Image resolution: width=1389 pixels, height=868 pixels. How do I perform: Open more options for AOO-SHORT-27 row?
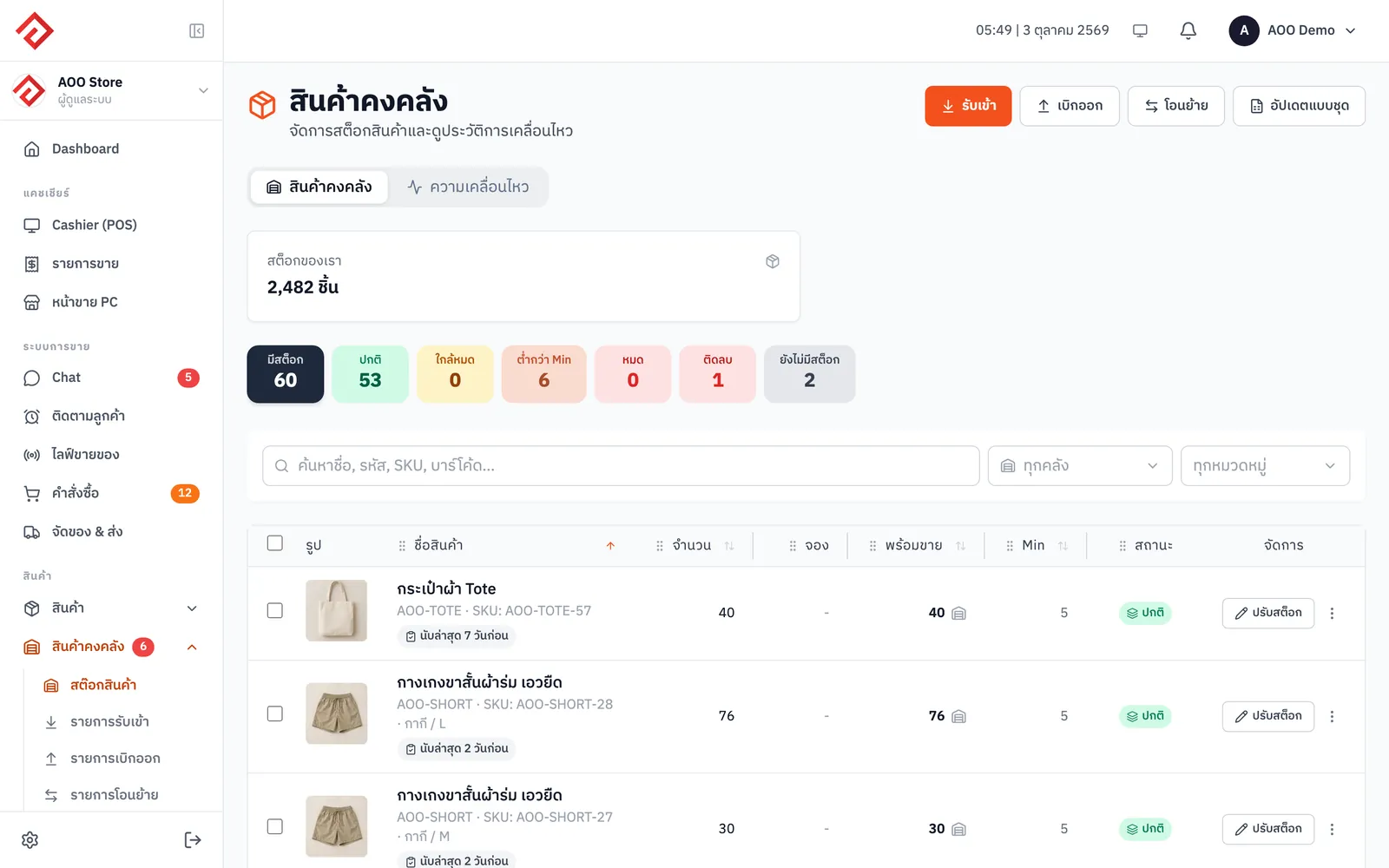(x=1332, y=829)
